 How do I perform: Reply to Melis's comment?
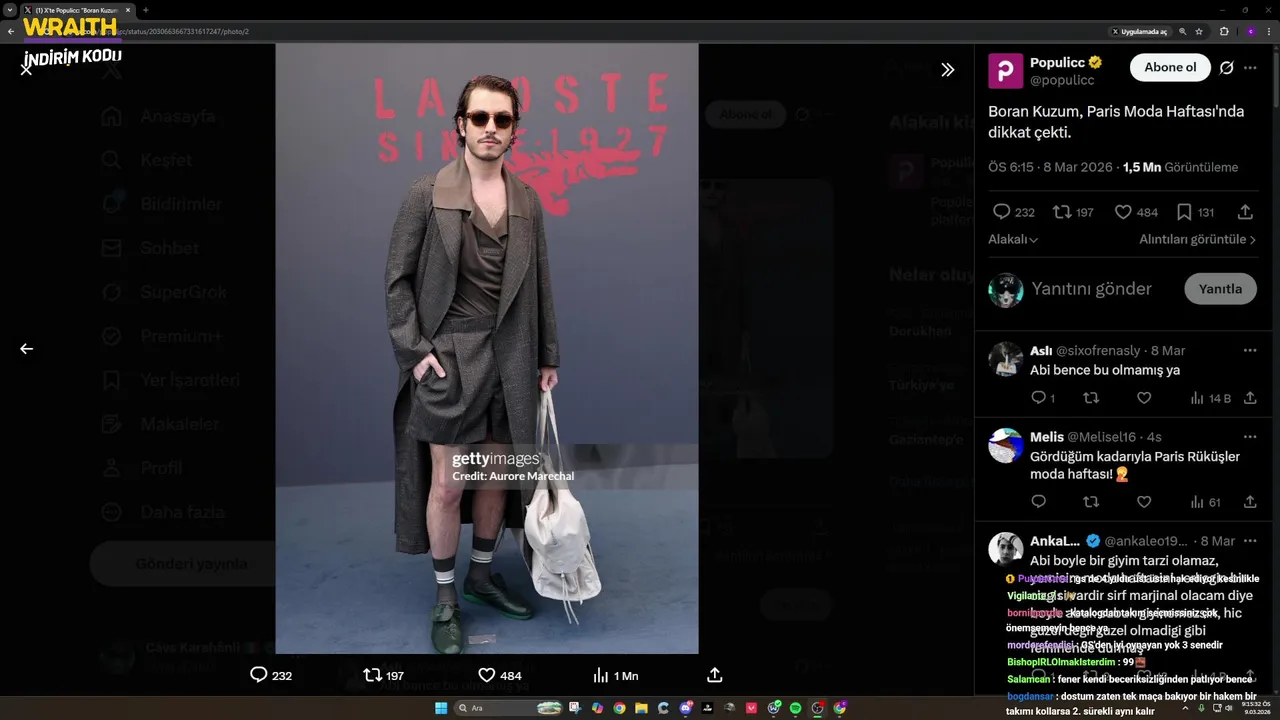(1038, 502)
